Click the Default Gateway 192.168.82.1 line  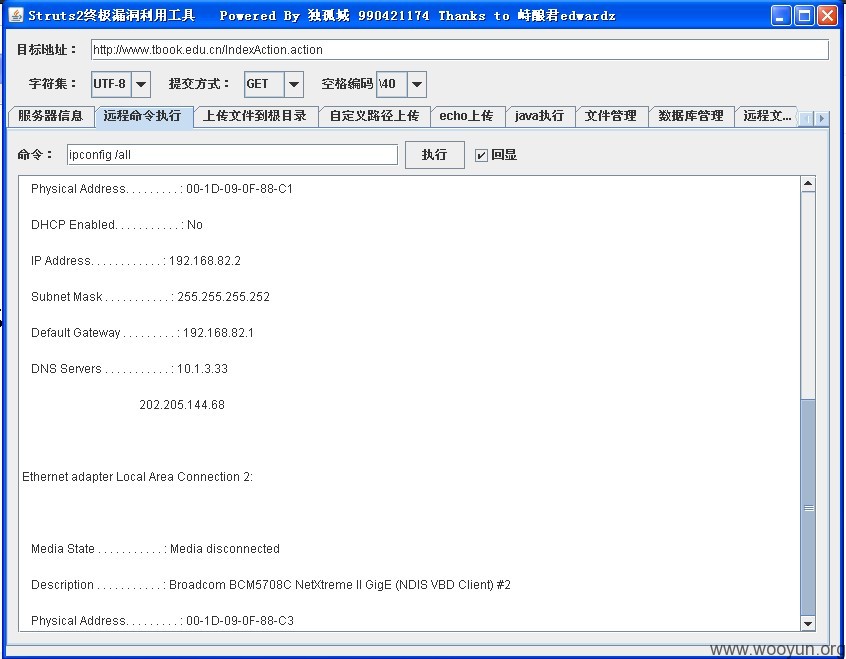[x=142, y=333]
